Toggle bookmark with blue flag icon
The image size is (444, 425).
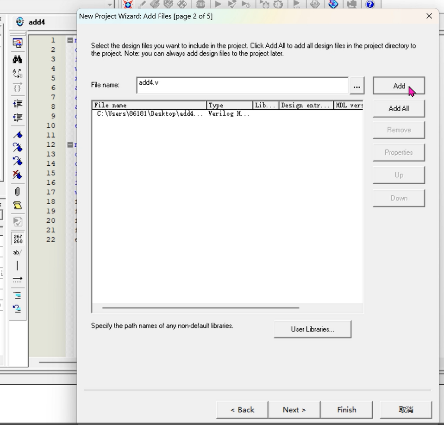pos(17,135)
